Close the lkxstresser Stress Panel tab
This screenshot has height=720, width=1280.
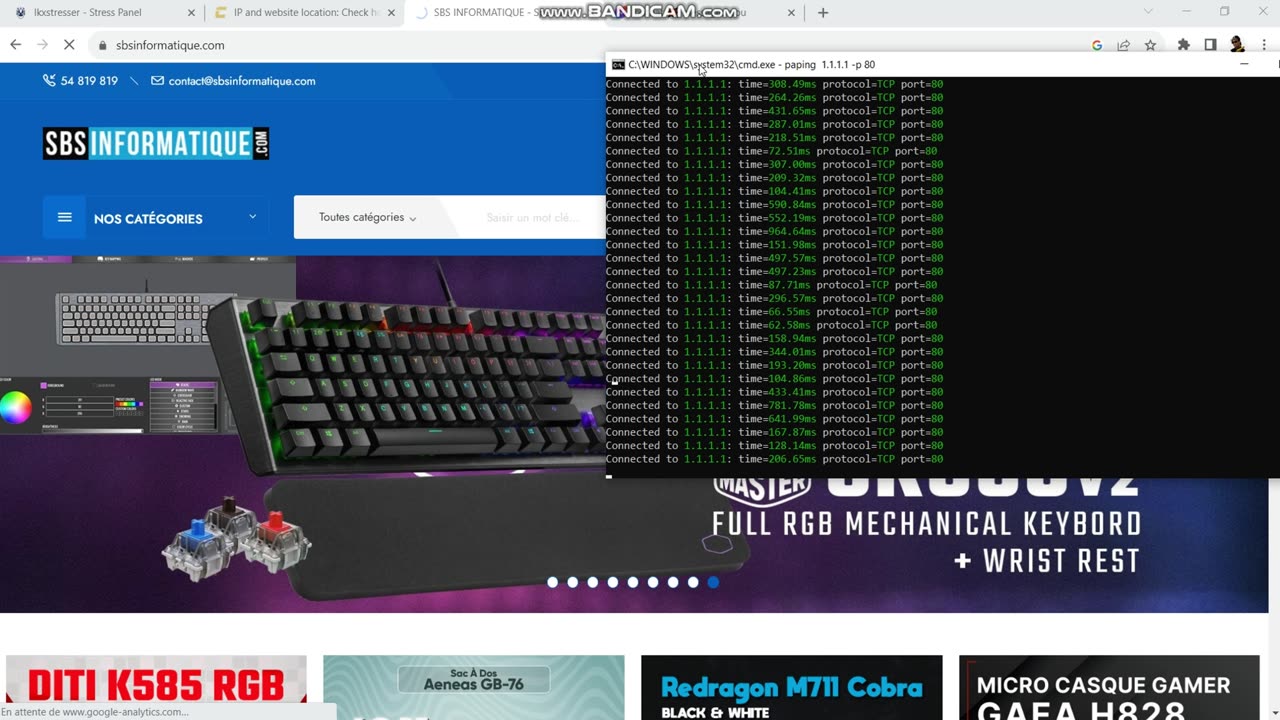click(191, 13)
